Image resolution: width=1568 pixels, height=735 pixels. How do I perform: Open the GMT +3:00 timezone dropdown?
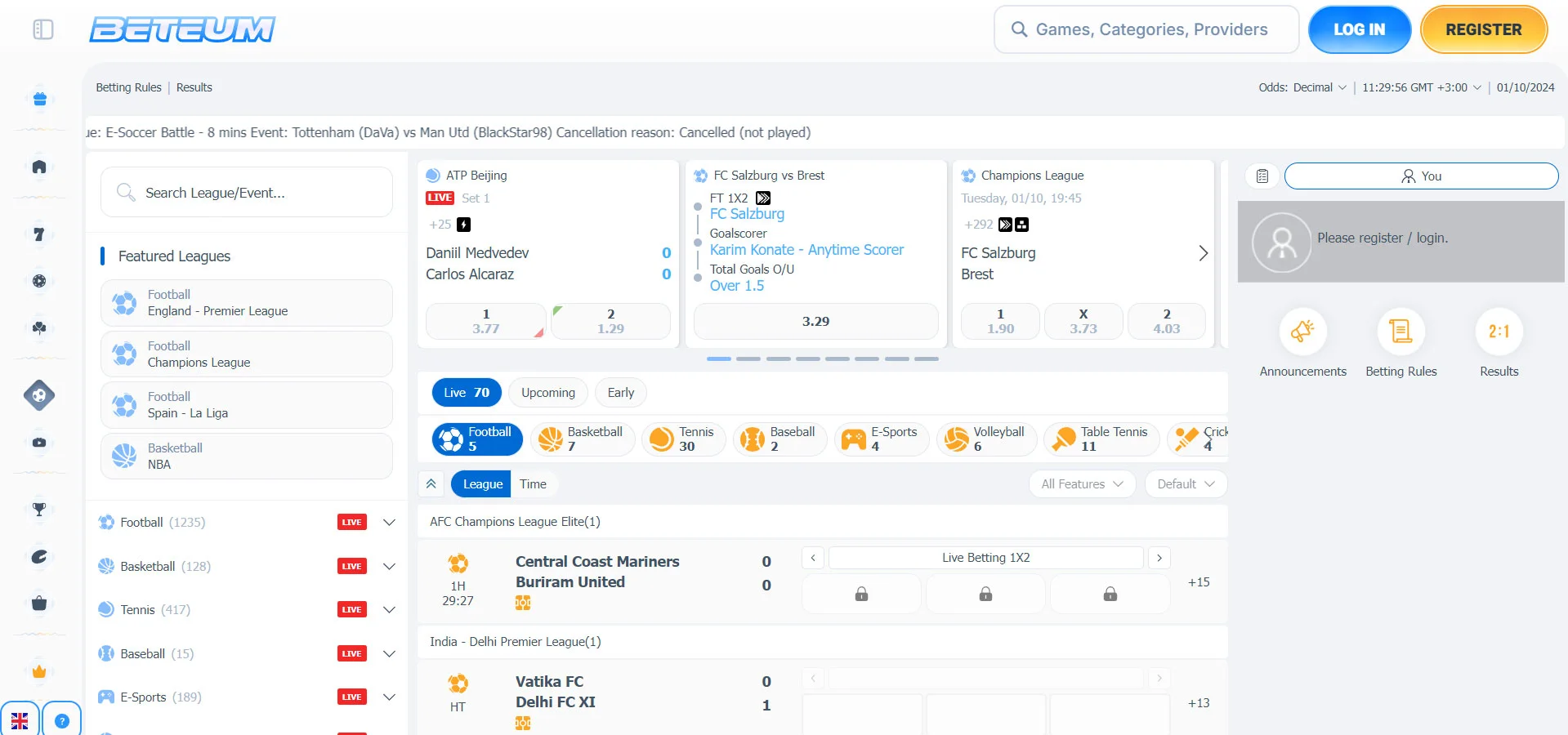click(x=1421, y=87)
